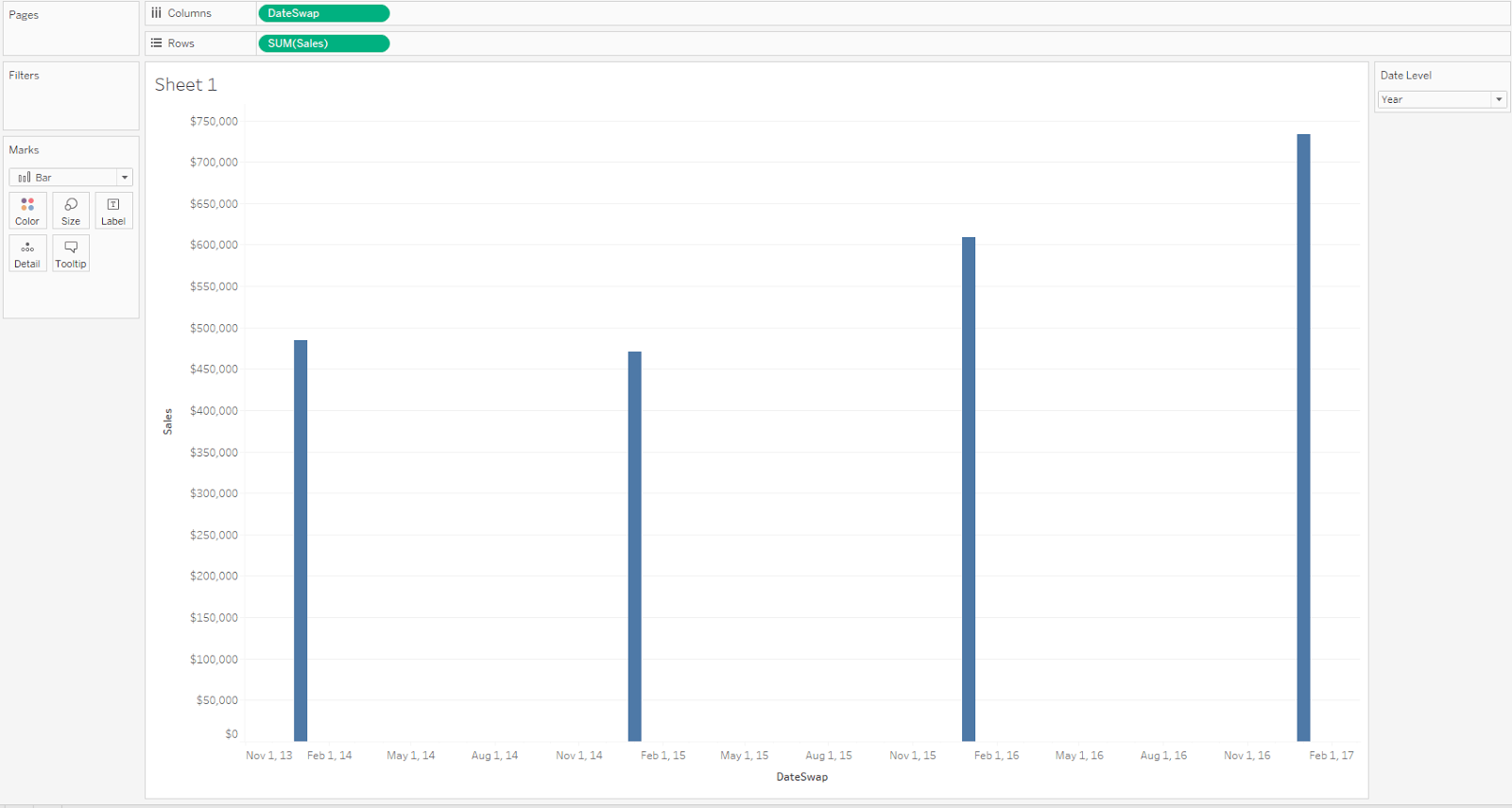Click the Filters shelf header

tap(25, 76)
